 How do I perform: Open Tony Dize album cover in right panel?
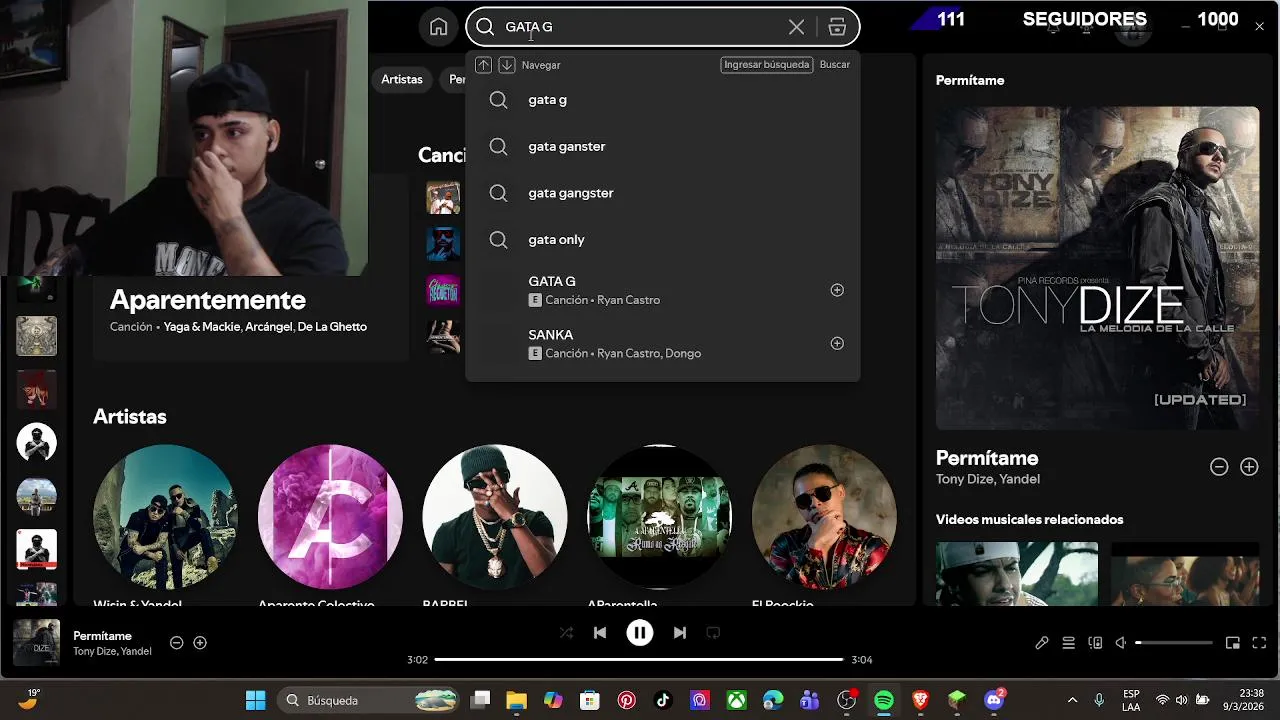coord(1097,268)
